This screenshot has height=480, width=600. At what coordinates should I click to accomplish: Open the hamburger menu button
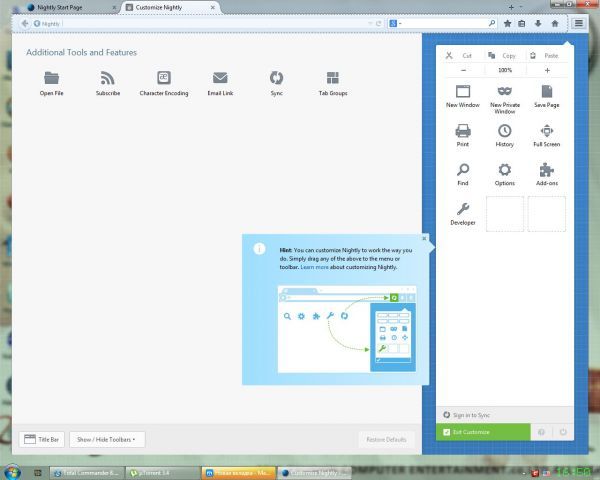pos(579,23)
